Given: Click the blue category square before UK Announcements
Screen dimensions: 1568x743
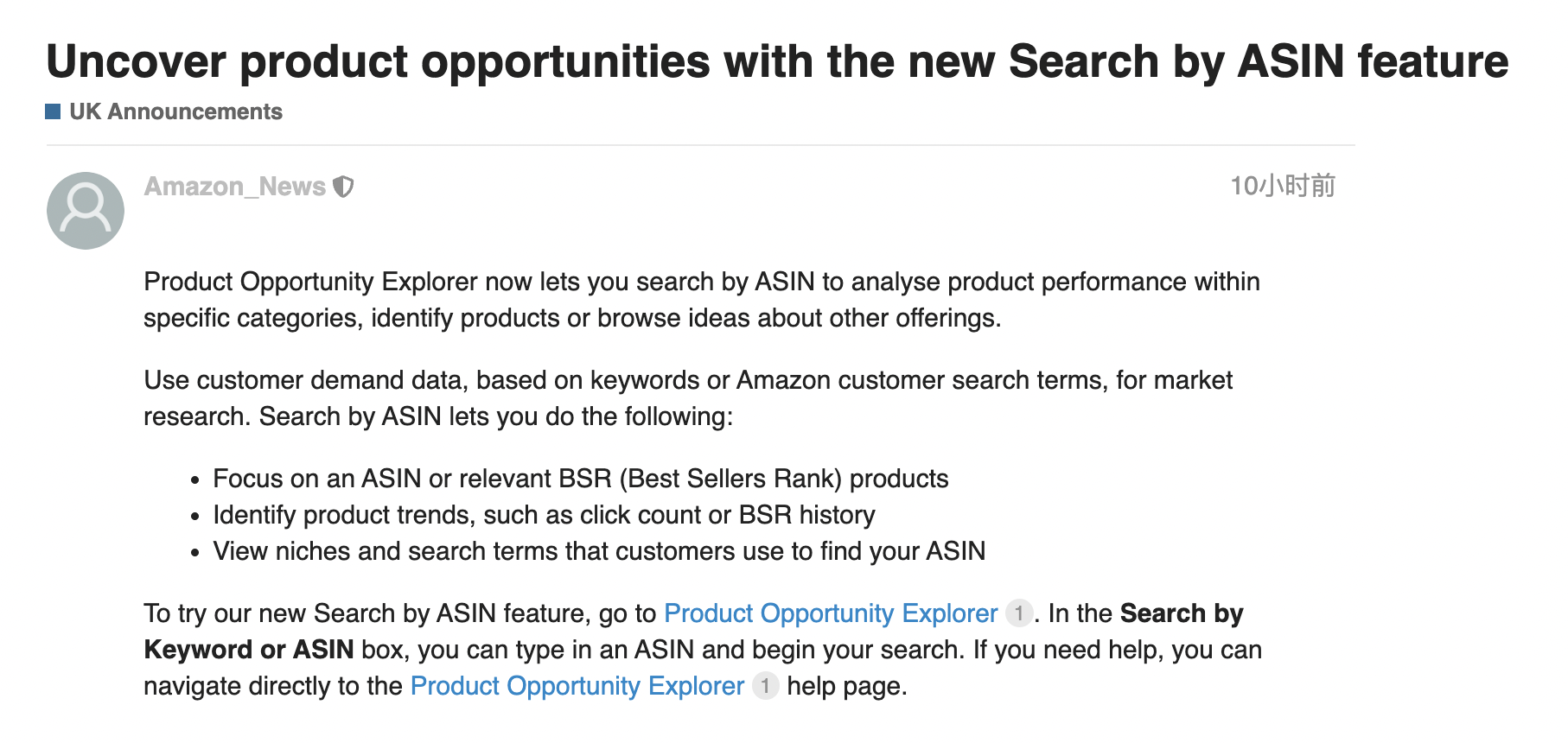Looking at the screenshot, I should tap(53, 111).
